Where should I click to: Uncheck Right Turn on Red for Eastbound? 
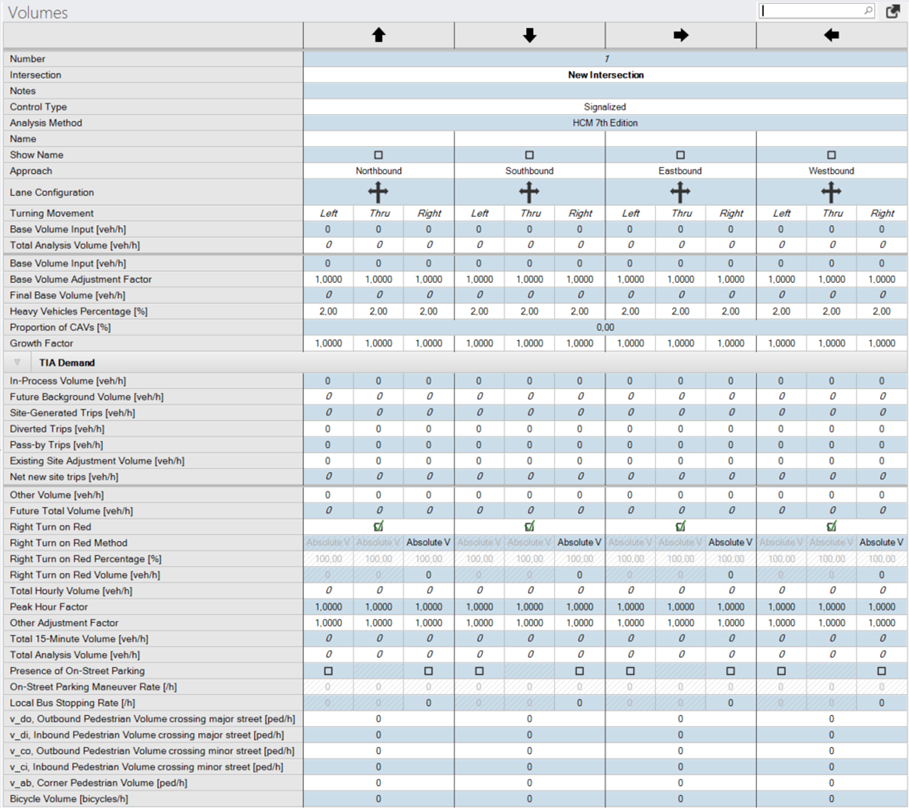(680, 526)
